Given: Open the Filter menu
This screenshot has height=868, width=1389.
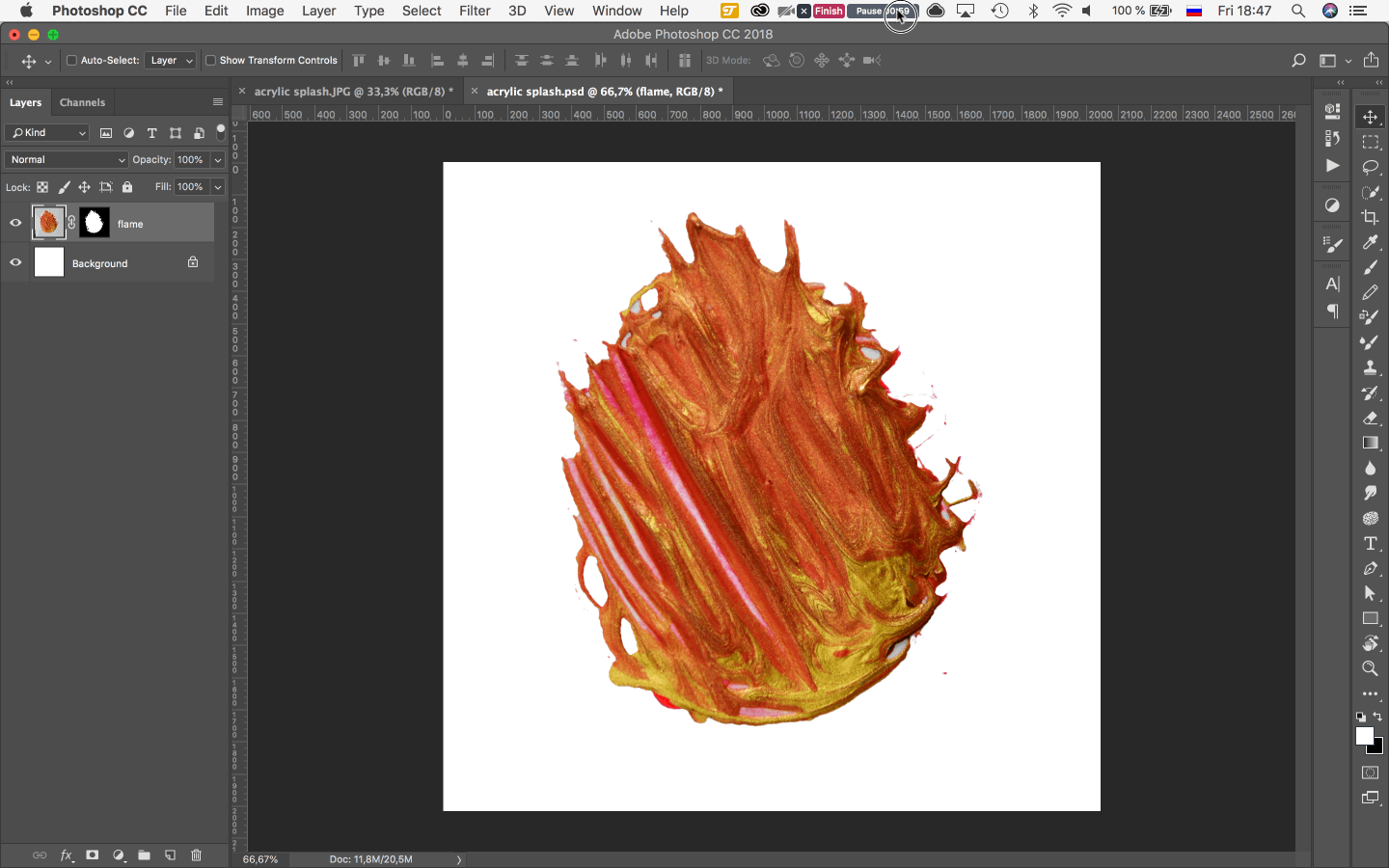Looking at the screenshot, I should pyautogui.click(x=475, y=11).
